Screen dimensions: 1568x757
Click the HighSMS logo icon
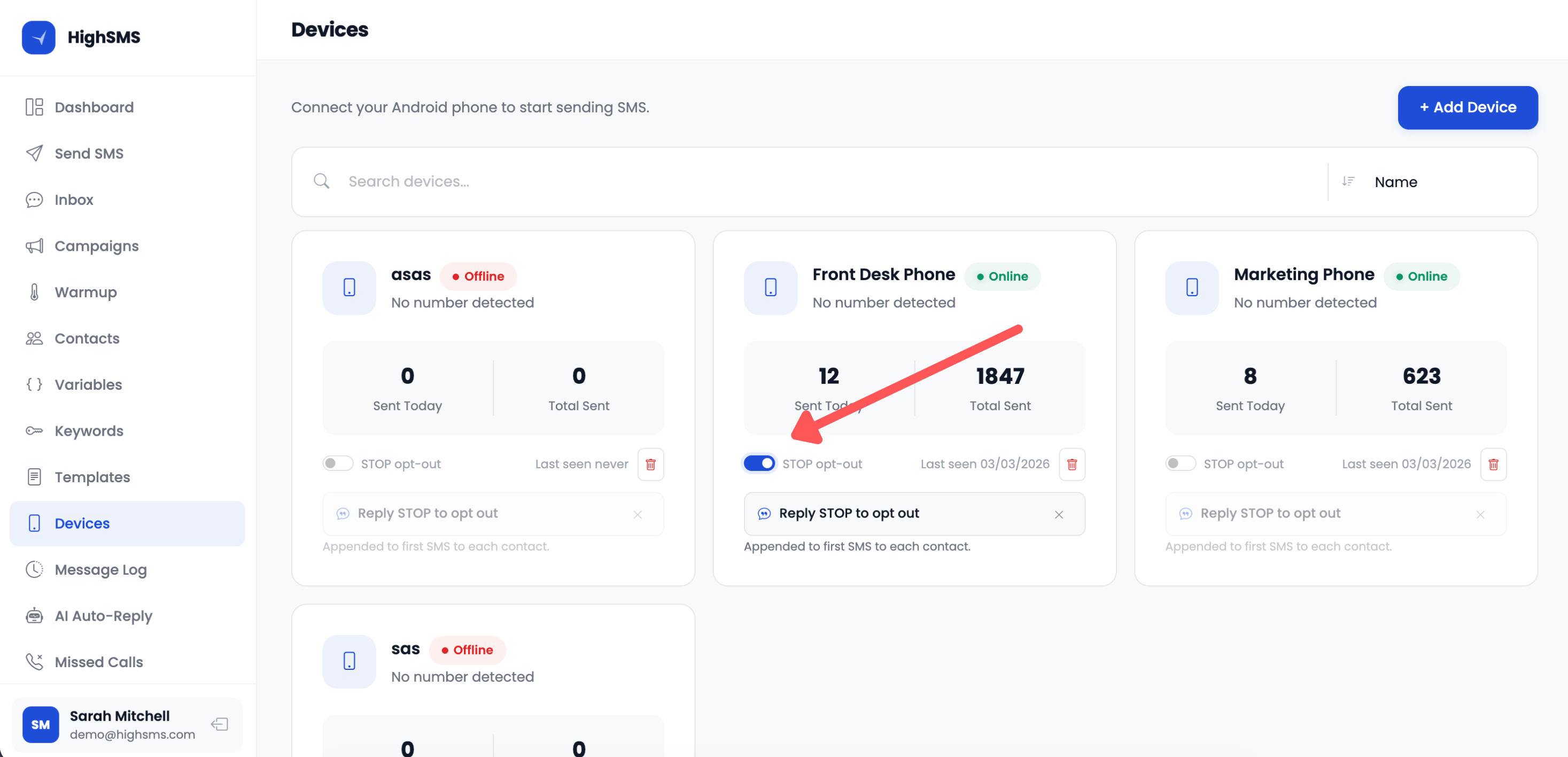pos(38,37)
